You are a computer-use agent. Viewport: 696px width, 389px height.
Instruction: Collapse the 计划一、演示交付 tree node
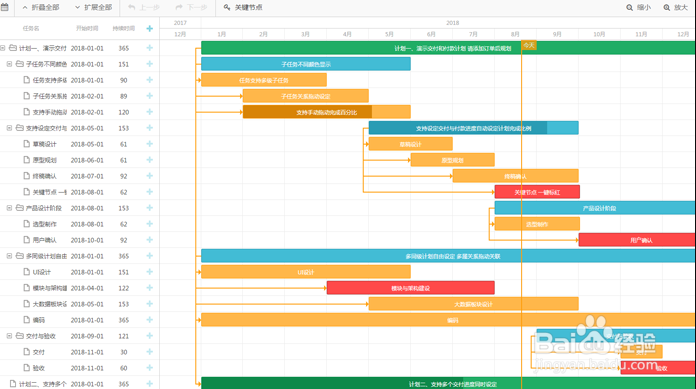(3, 48)
